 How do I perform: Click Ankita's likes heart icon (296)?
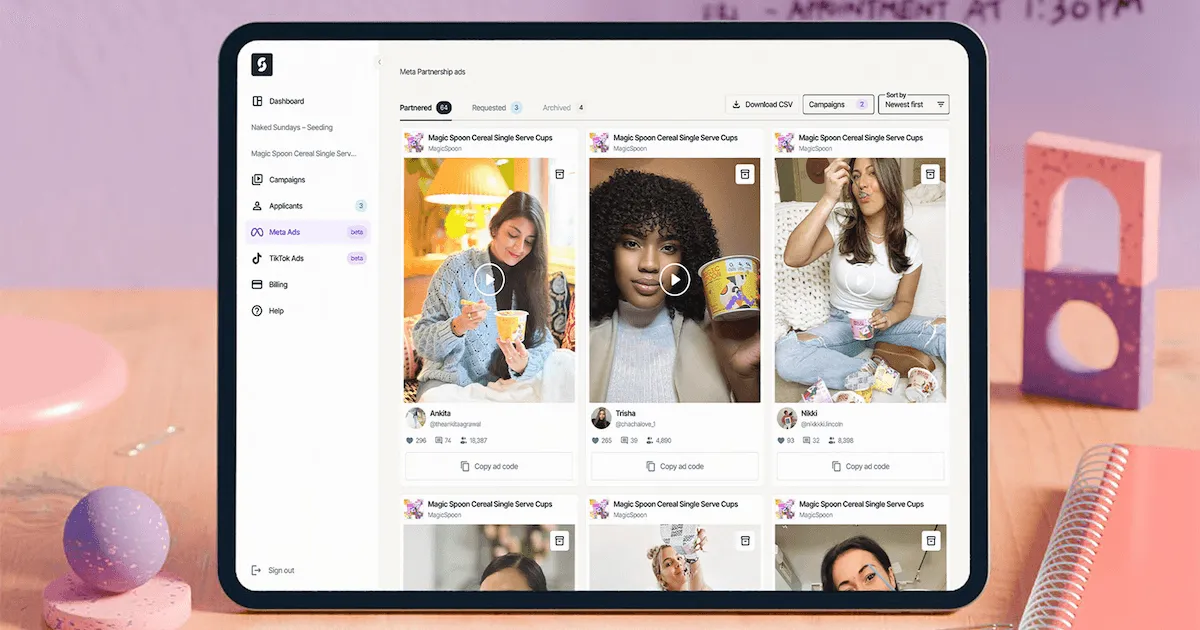tap(409, 440)
